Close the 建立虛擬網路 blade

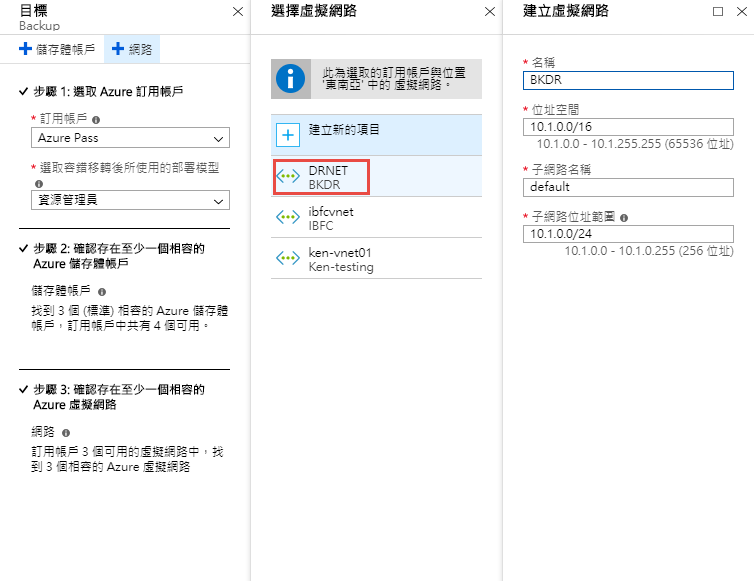point(742,12)
